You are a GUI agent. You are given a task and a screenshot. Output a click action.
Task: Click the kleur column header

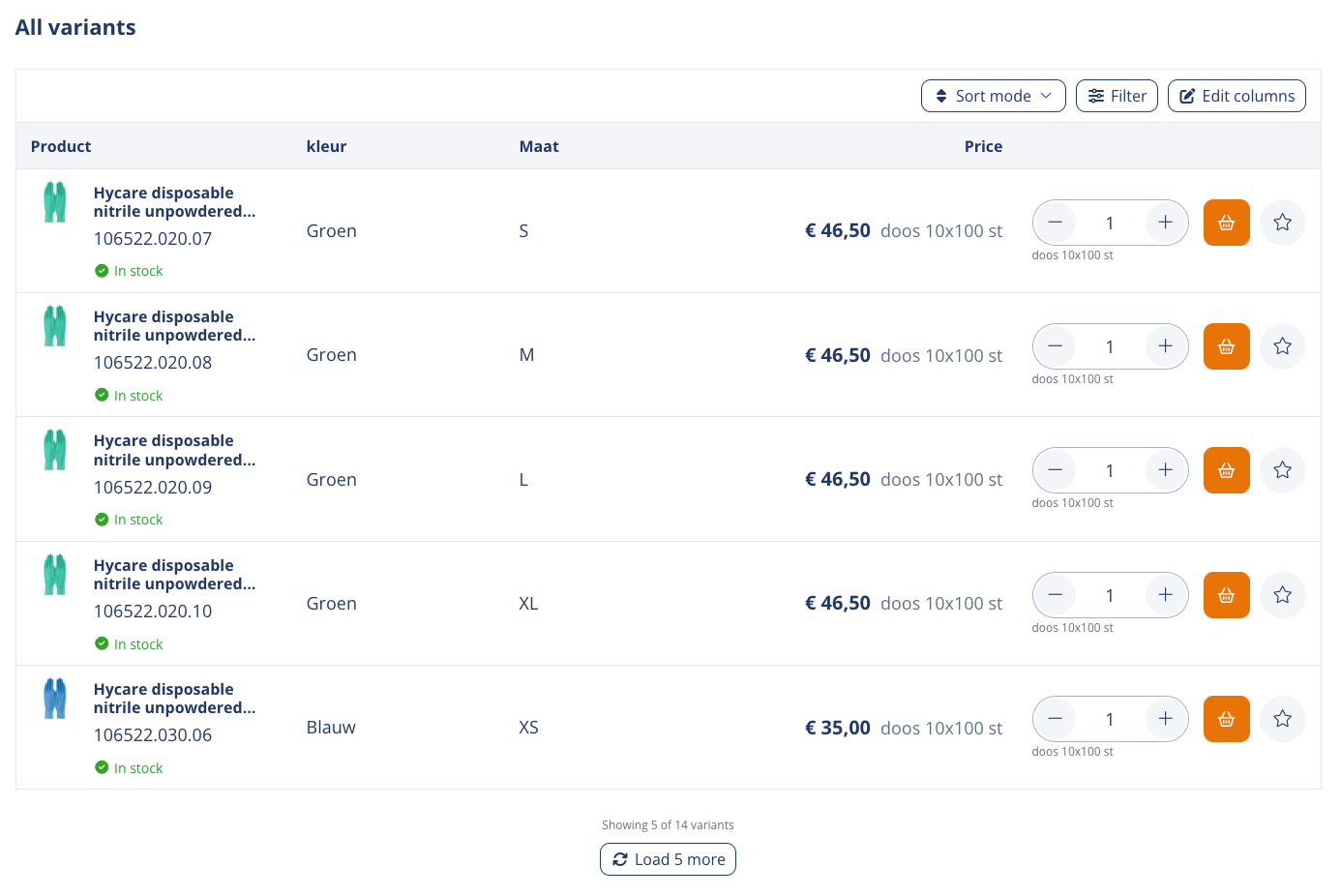click(x=326, y=146)
